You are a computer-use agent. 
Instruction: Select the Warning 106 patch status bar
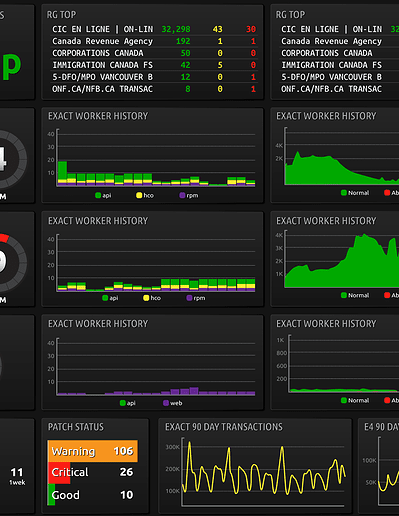click(x=93, y=451)
